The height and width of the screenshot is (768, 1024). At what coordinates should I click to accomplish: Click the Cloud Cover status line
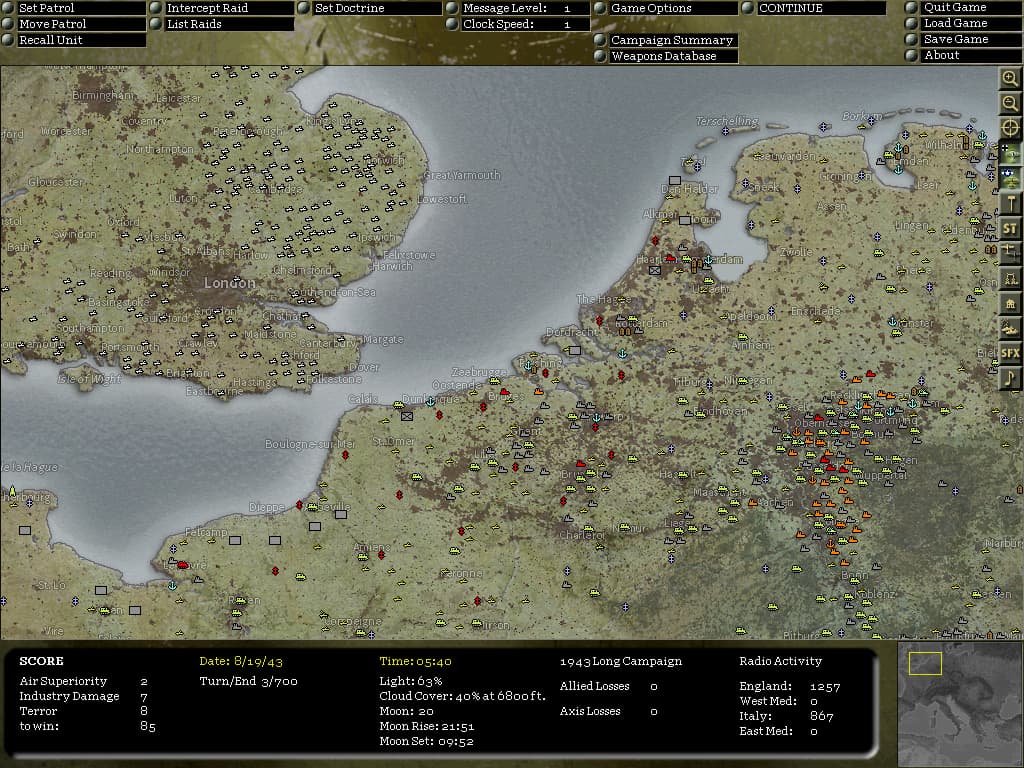coord(462,696)
